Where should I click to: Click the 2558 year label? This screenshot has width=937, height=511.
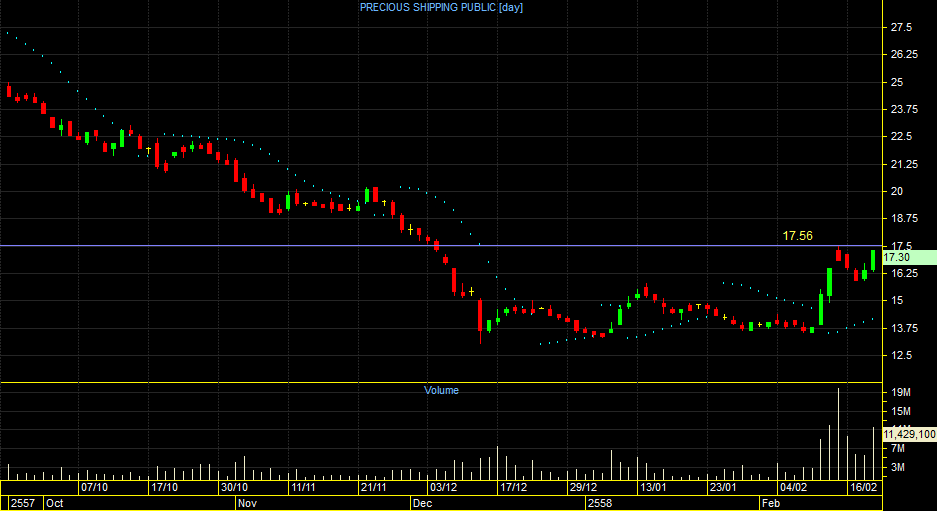[600, 503]
